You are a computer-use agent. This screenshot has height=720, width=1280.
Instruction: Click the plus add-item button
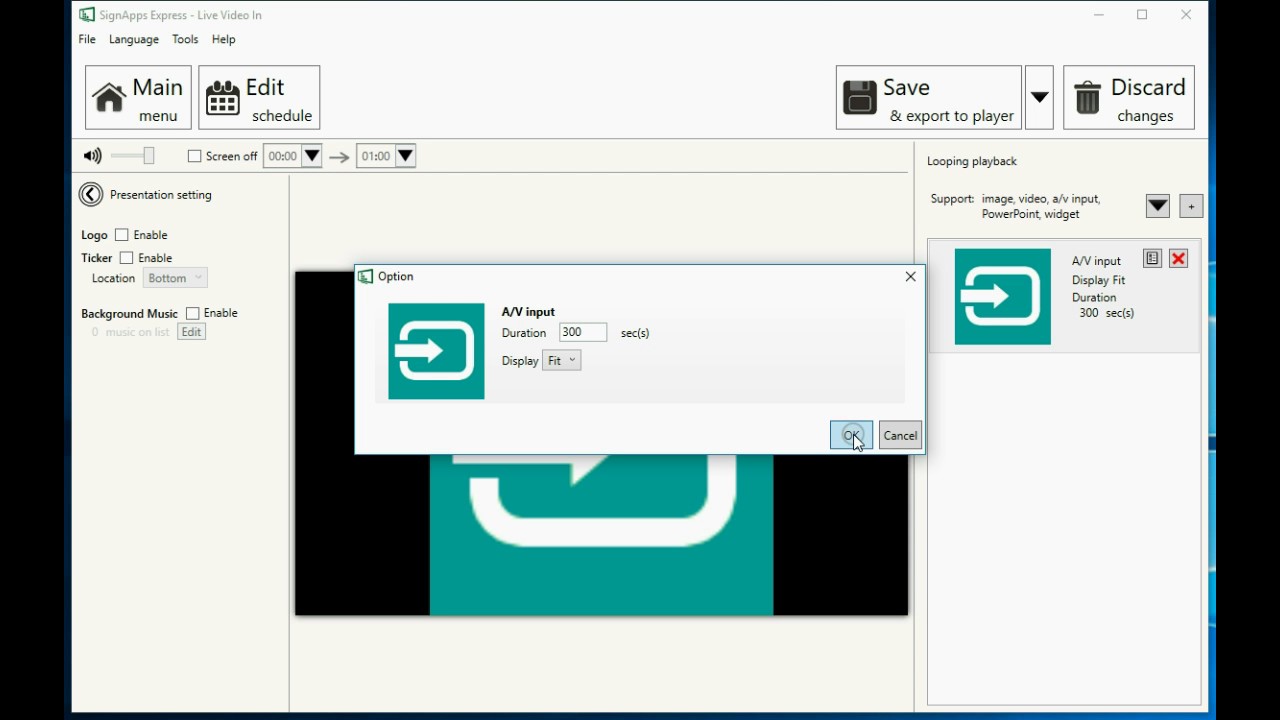[x=1191, y=206]
